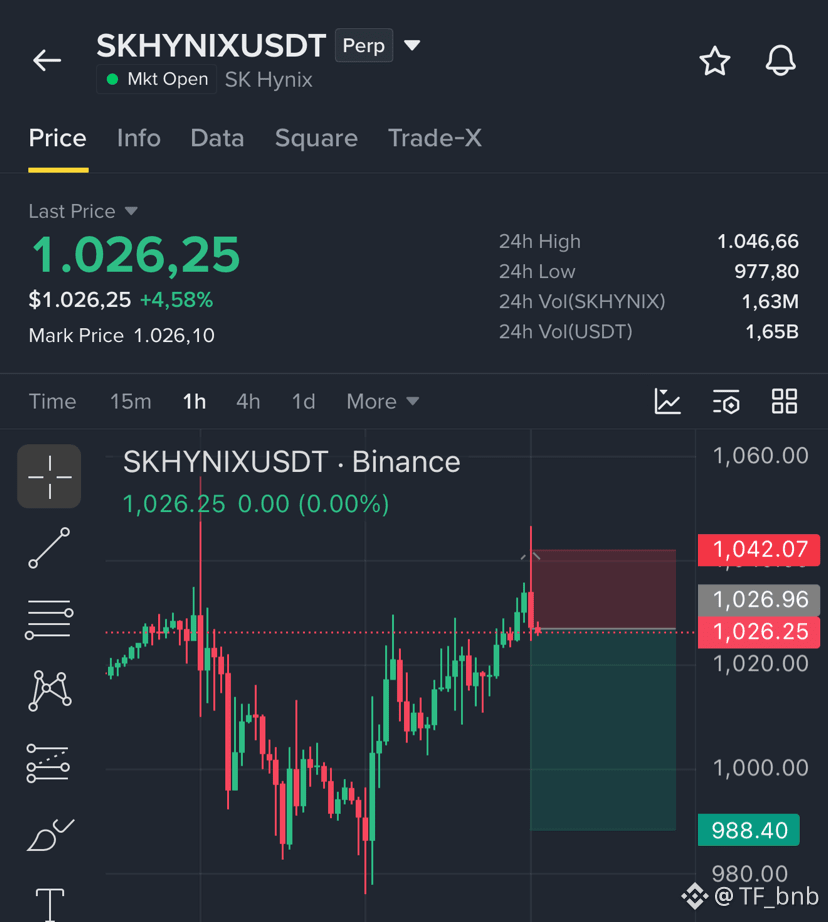This screenshot has width=828, height=922.
Task: Open the Square tab
Action: coord(316,138)
